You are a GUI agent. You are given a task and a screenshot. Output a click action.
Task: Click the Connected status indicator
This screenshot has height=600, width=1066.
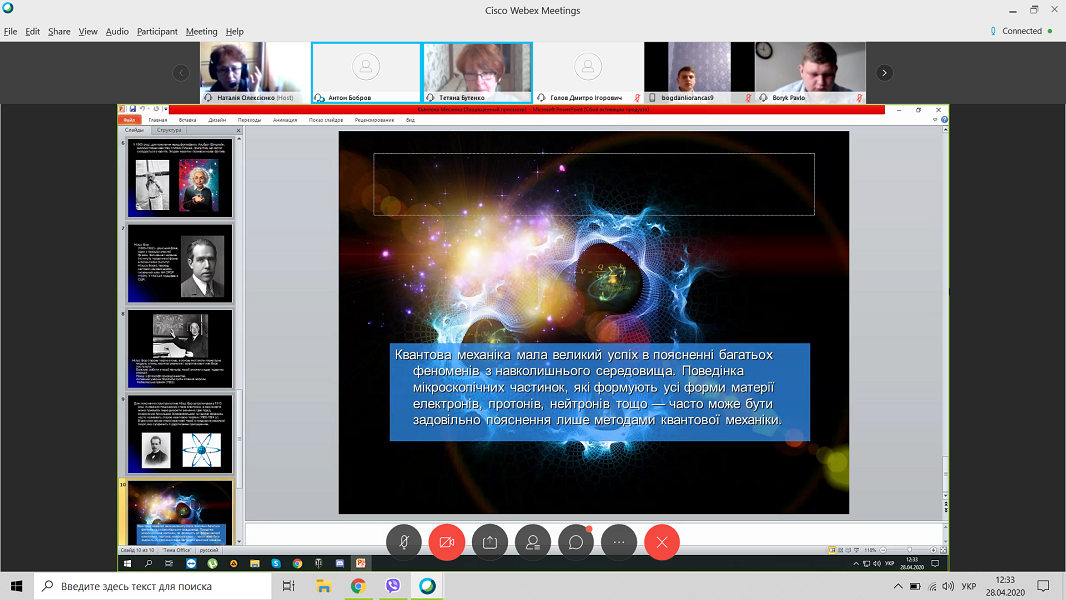coord(1020,31)
